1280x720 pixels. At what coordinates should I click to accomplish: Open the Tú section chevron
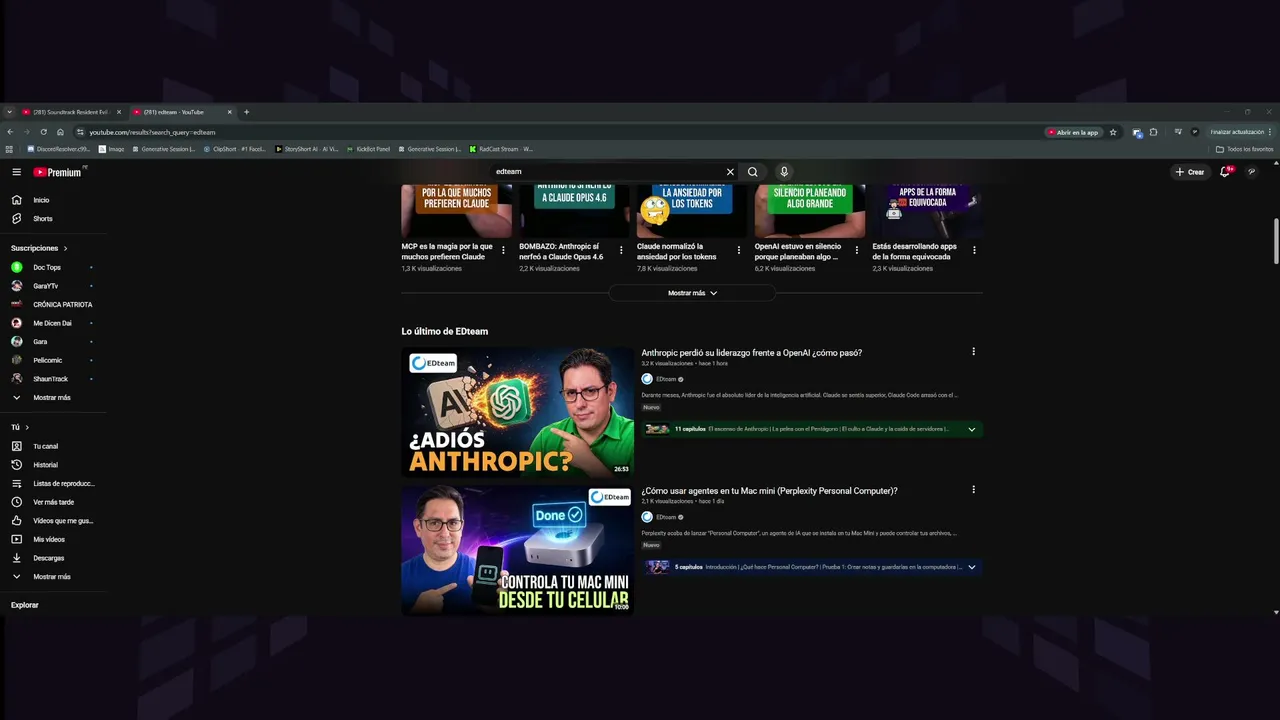click(x=27, y=427)
